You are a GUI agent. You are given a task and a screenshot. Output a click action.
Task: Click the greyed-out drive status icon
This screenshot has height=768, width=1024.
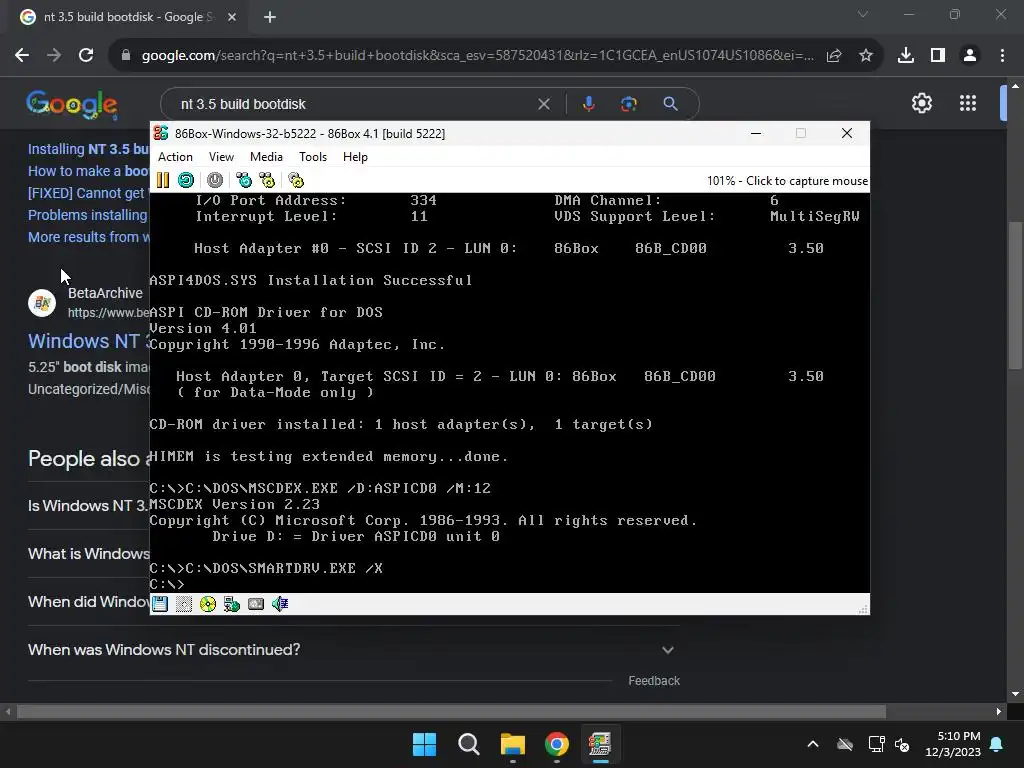[x=184, y=604]
